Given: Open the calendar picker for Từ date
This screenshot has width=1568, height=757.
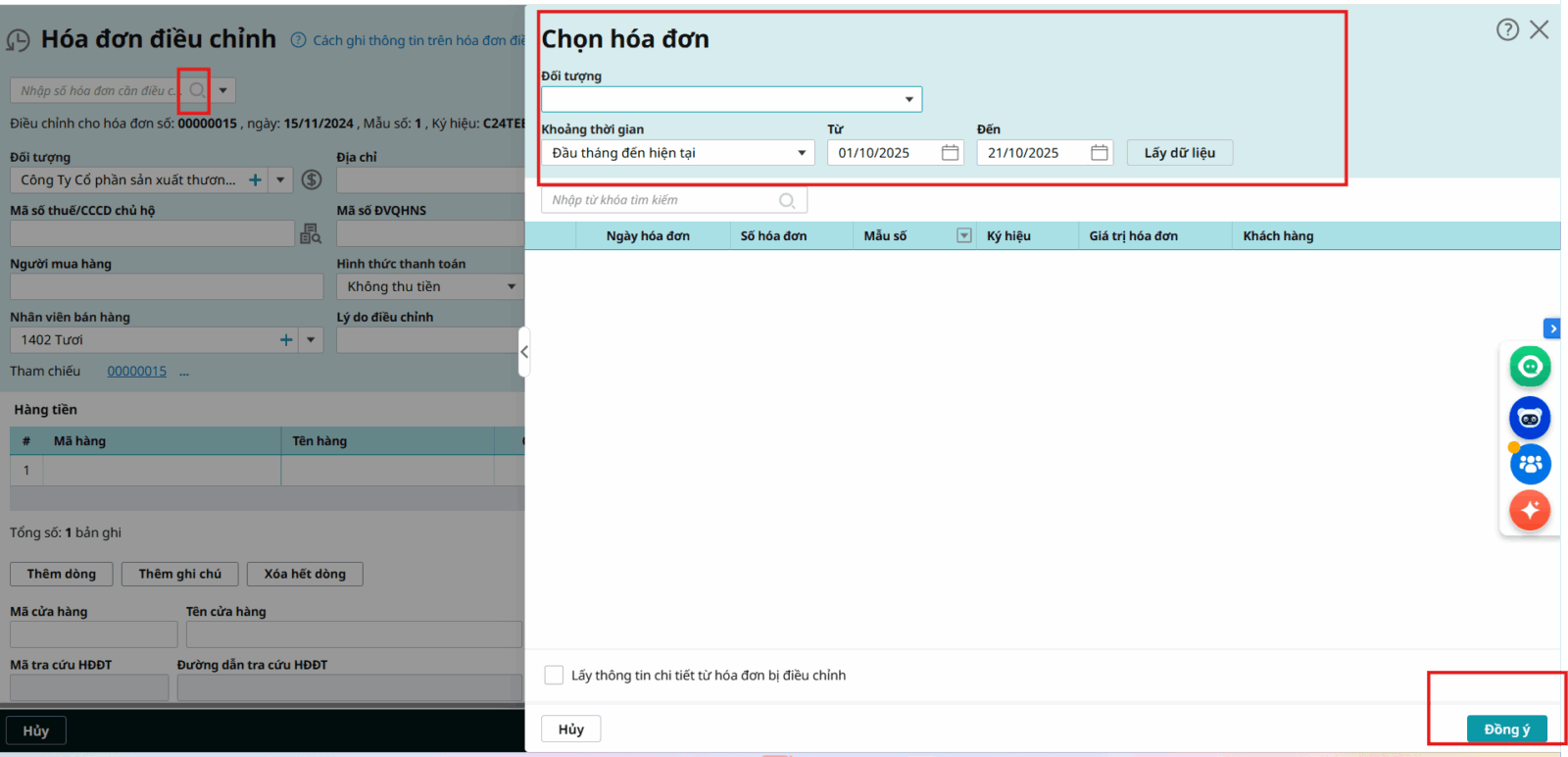Looking at the screenshot, I should 950,153.
